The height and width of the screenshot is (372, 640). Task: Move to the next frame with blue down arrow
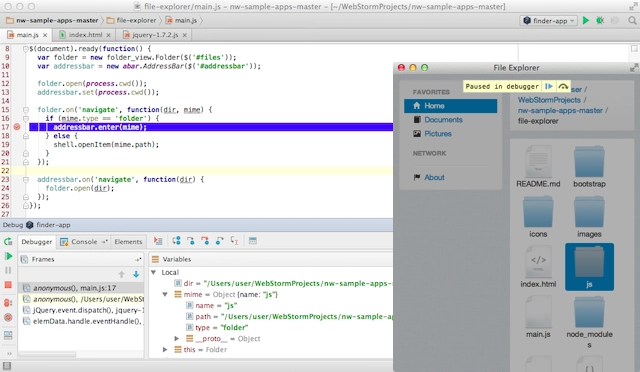coord(136,274)
